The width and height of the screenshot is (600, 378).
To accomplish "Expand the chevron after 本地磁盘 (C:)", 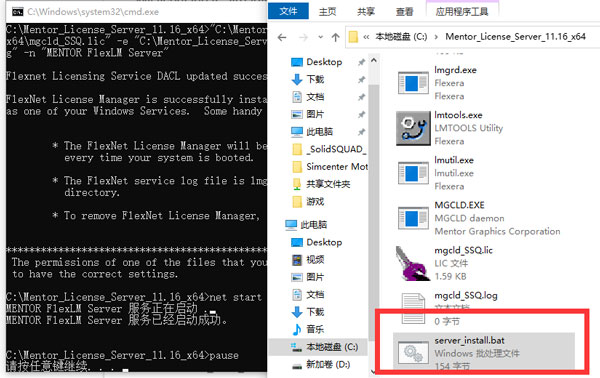I will (436, 37).
